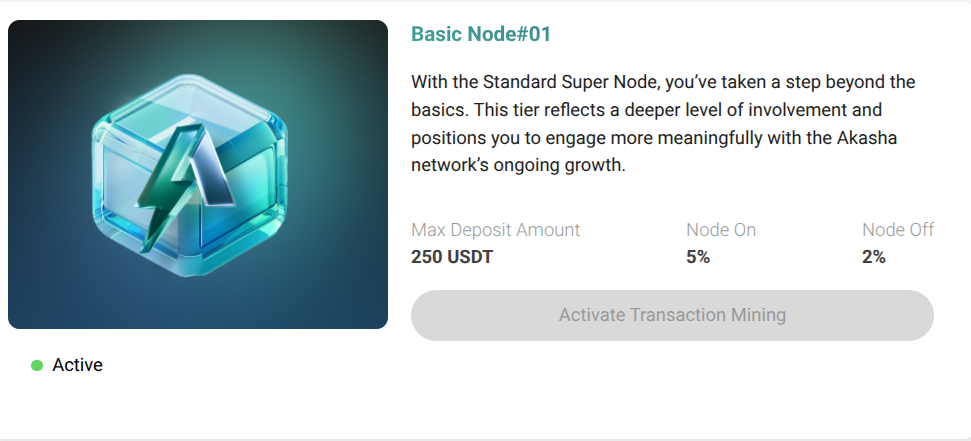This screenshot has width=971, height=441.
Task: Click the text 'Transaction Mining' in the grey button
Action: [708, 315]
